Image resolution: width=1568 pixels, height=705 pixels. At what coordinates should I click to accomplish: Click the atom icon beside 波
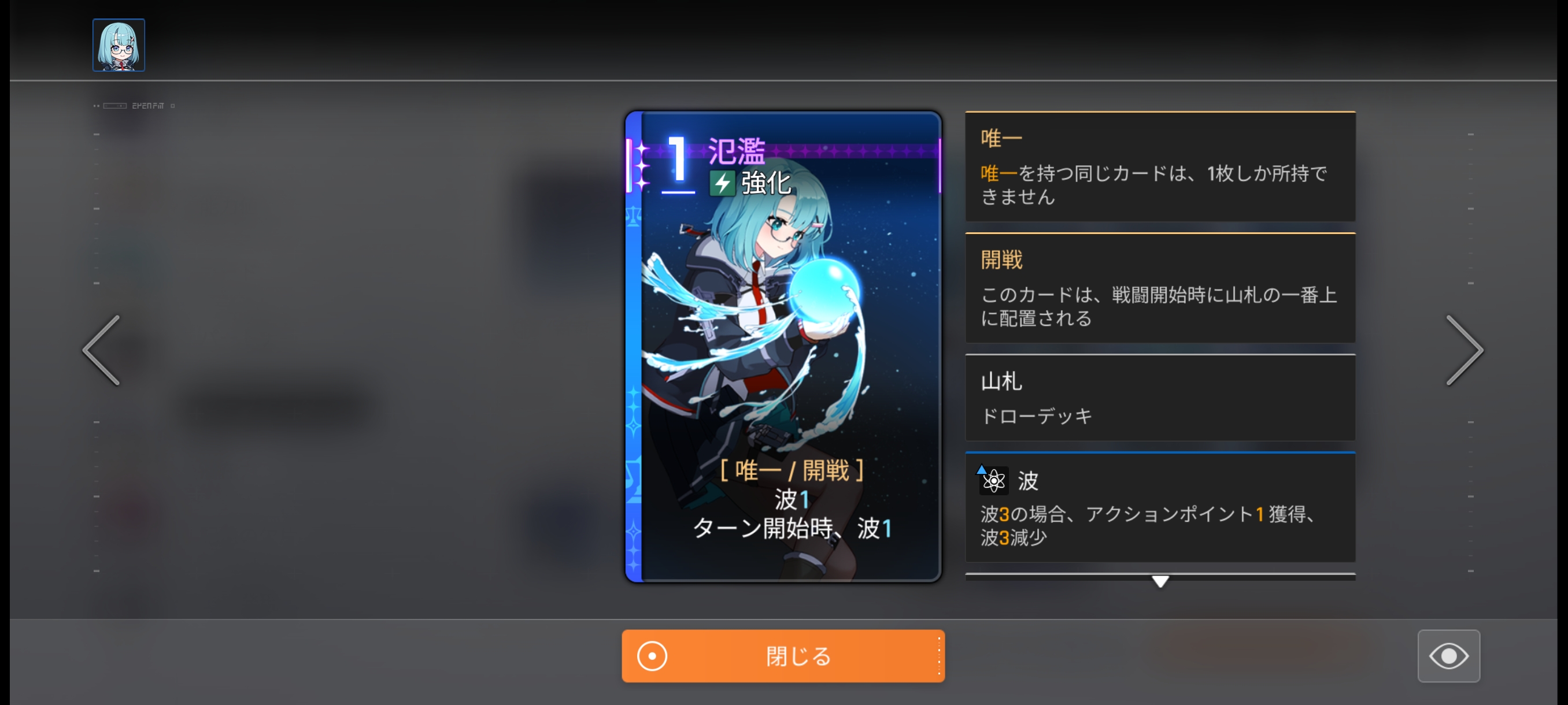point(993,481)
